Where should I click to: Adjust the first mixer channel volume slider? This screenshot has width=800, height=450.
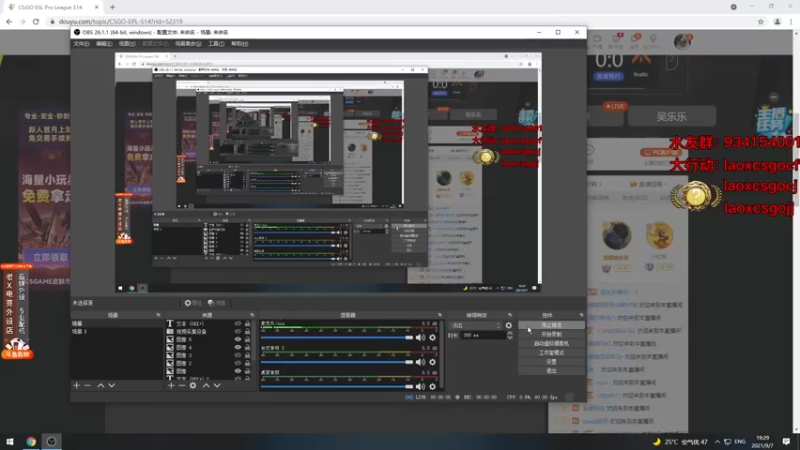tap(337, 337)
